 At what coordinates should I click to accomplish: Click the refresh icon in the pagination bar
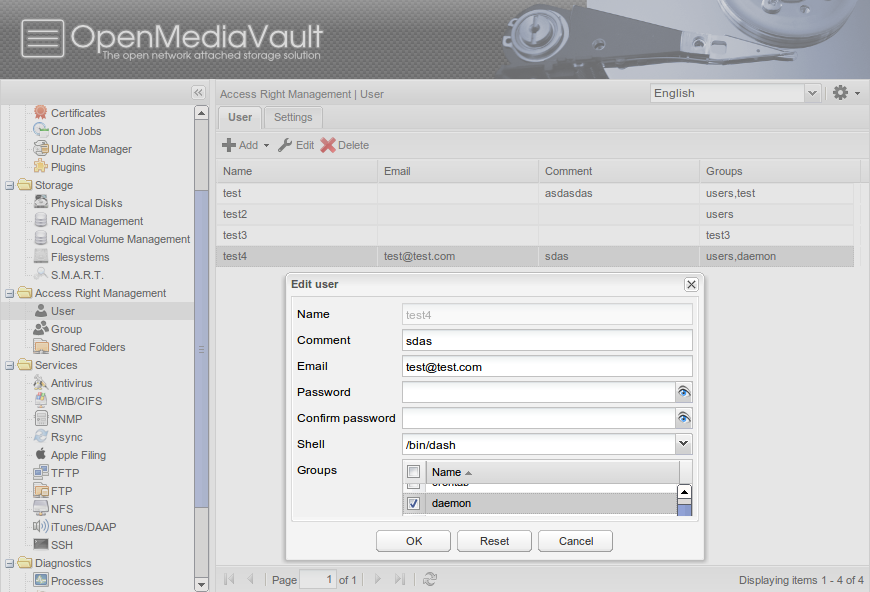pyautogui.click(x=430, y=579)
